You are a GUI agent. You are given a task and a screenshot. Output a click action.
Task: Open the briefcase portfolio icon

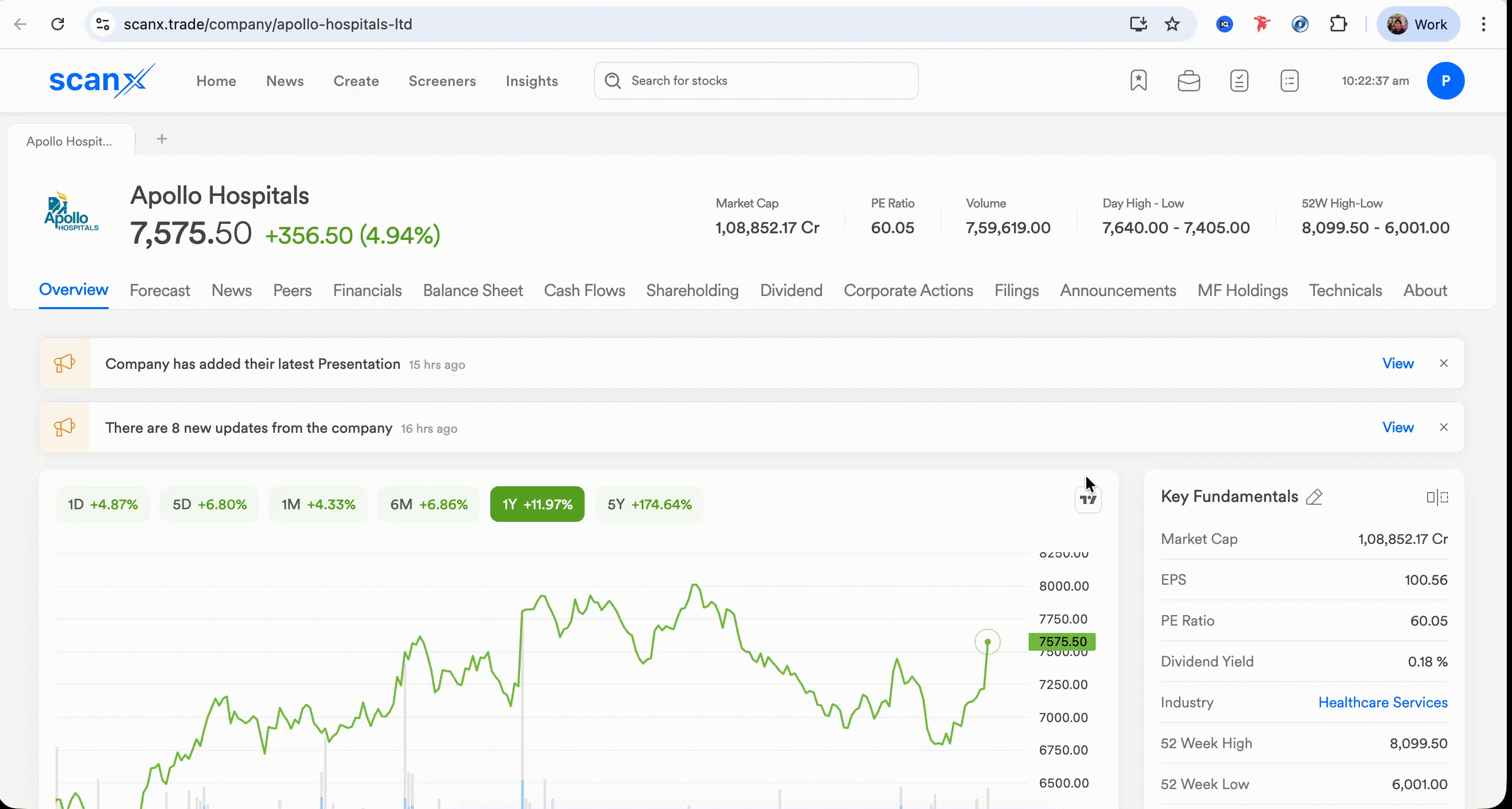click(1189, 80)
